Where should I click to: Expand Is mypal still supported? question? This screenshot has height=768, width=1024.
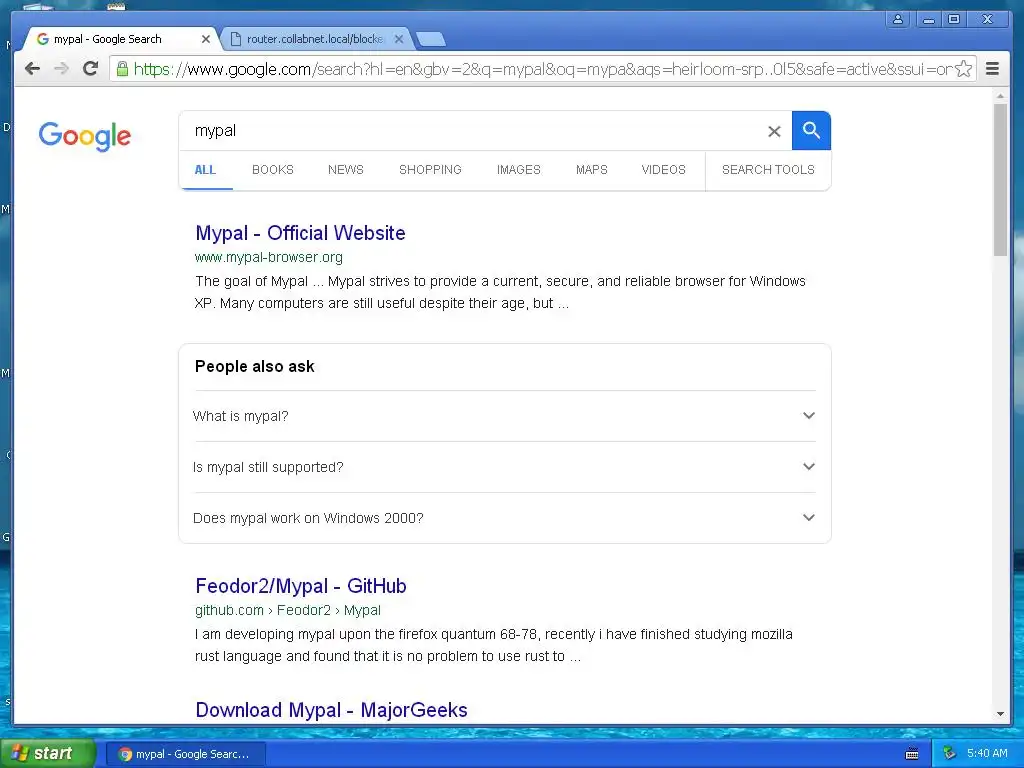(504, 467)
